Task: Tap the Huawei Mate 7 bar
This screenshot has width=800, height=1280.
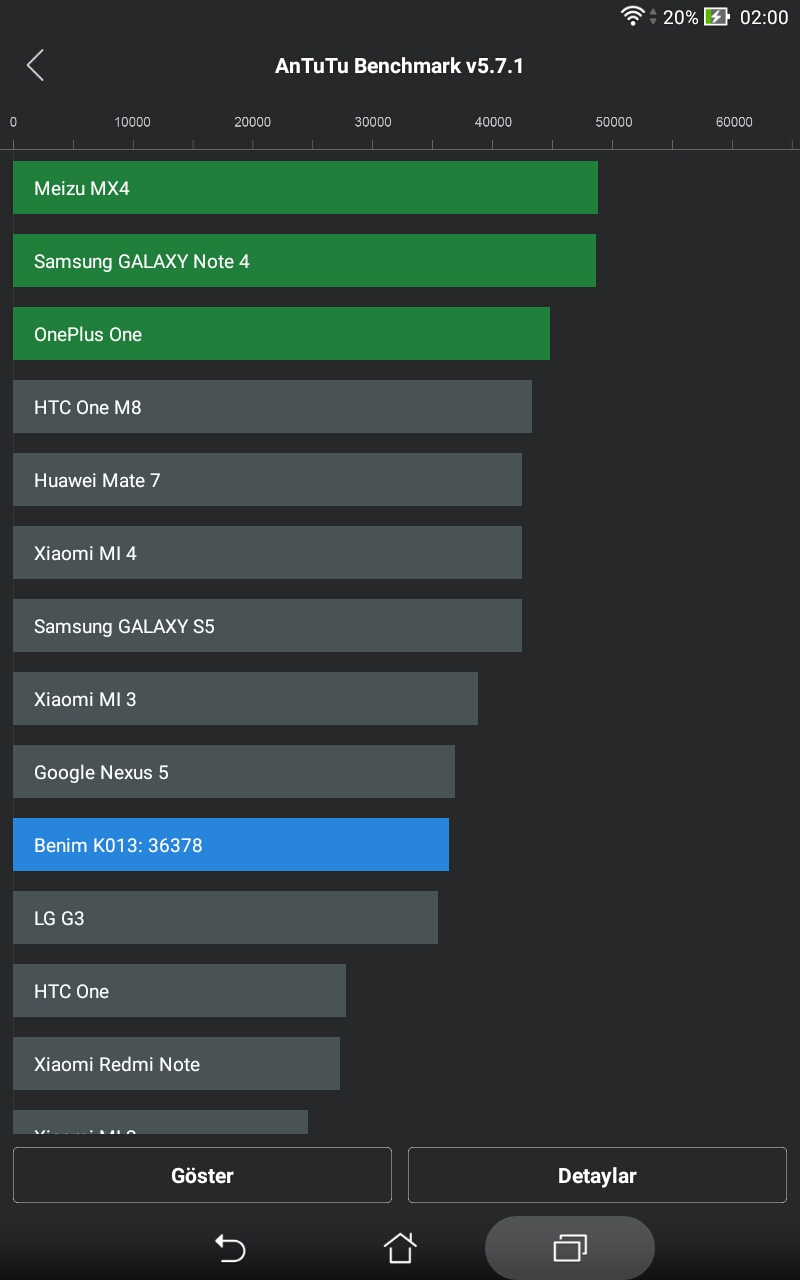Action: coord(267,480)
